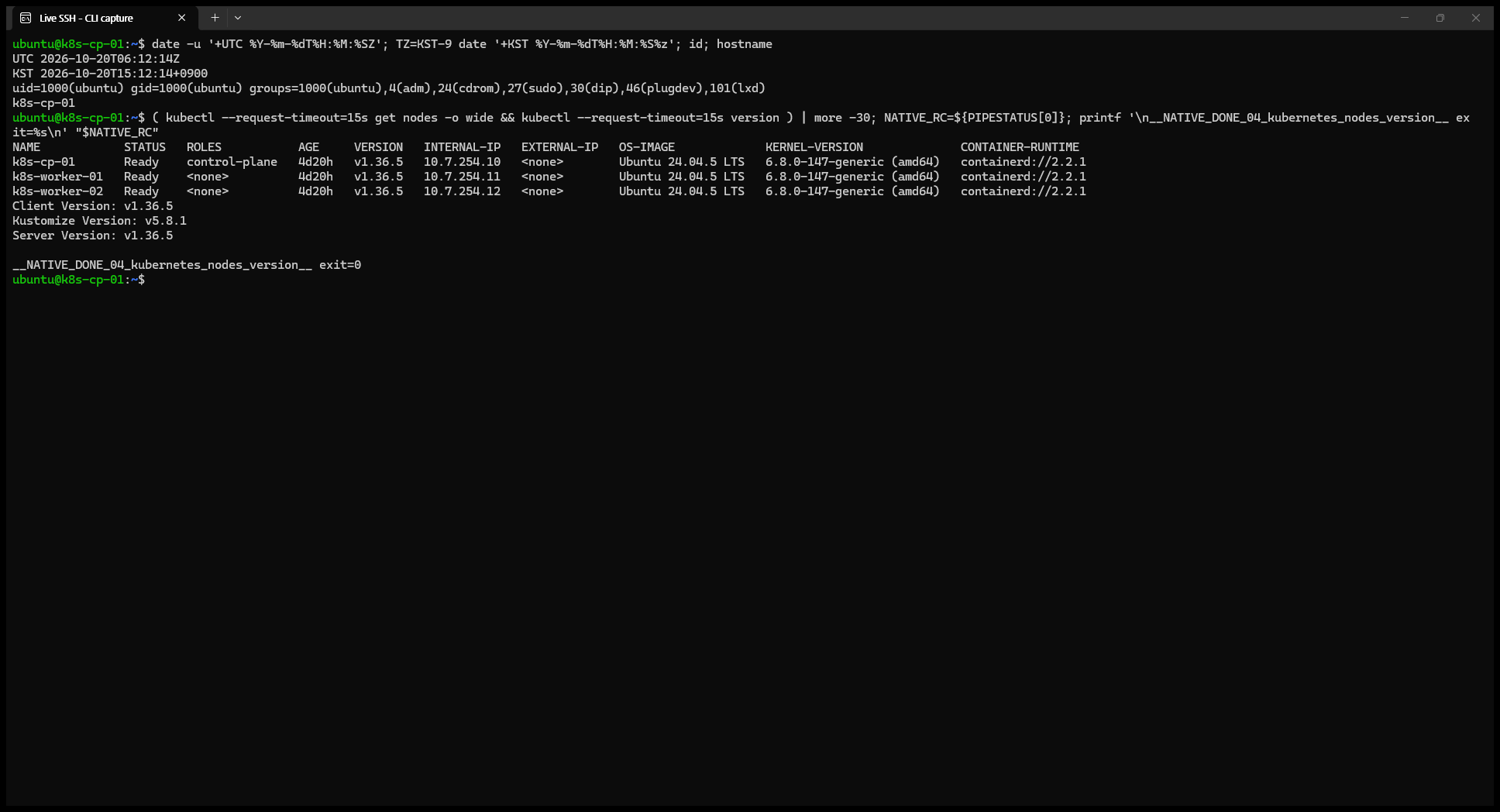The height and width of the screenshot is (812, 1500).
Task: Click k8s-worker-01 in the NAME column
Action: 57,177
